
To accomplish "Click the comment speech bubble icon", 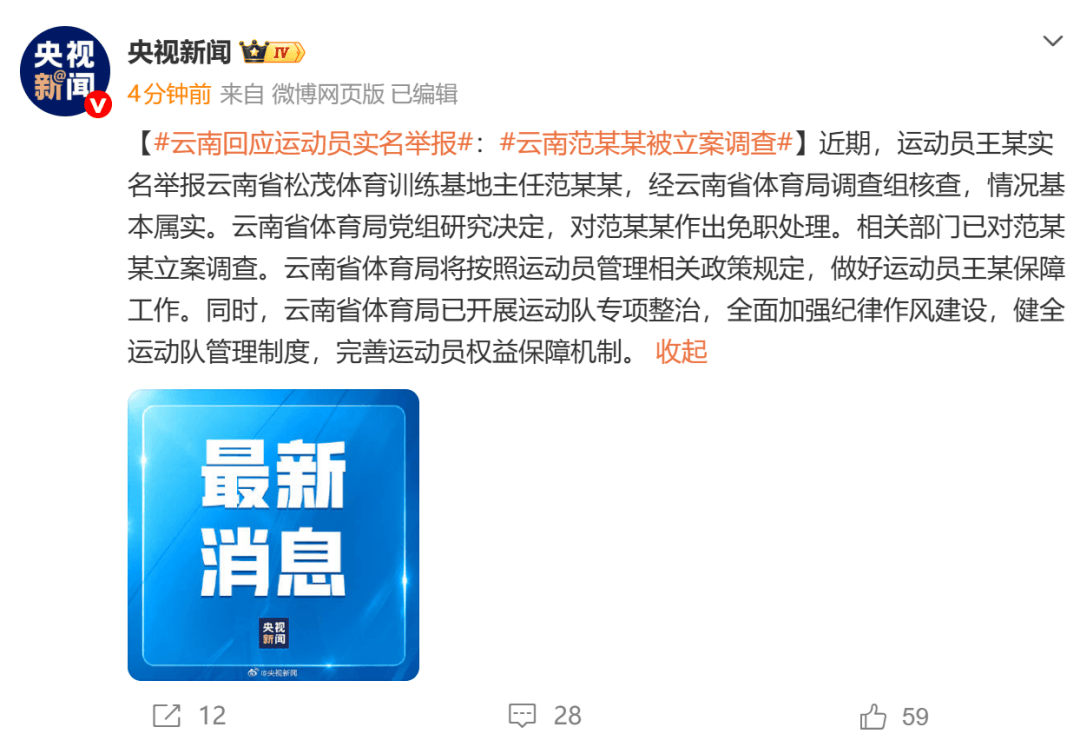I will (522, 716).
